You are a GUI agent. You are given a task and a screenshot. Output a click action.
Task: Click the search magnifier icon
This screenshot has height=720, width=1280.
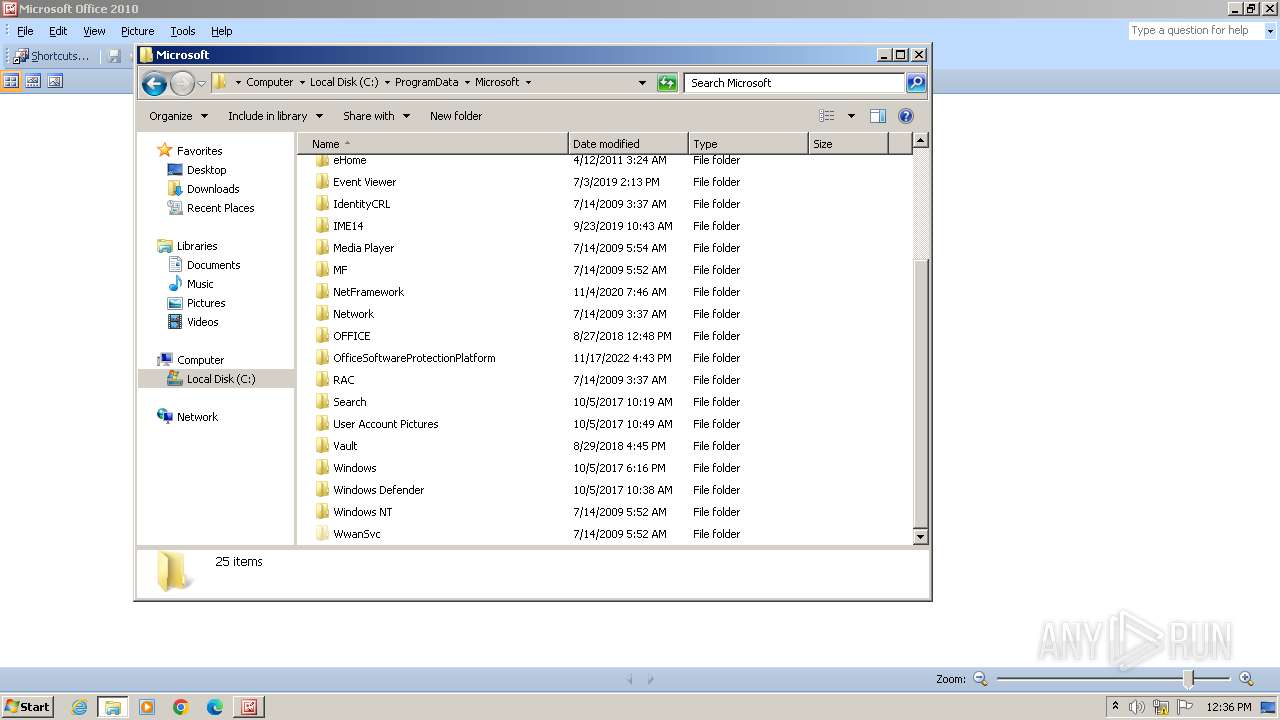point(916,83)
